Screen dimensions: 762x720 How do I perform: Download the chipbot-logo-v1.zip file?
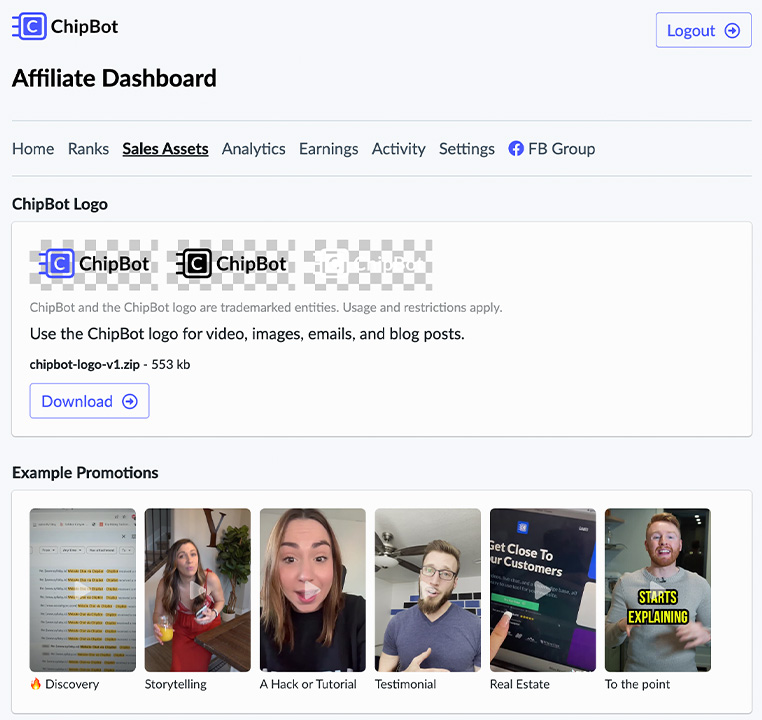[89, 401]
